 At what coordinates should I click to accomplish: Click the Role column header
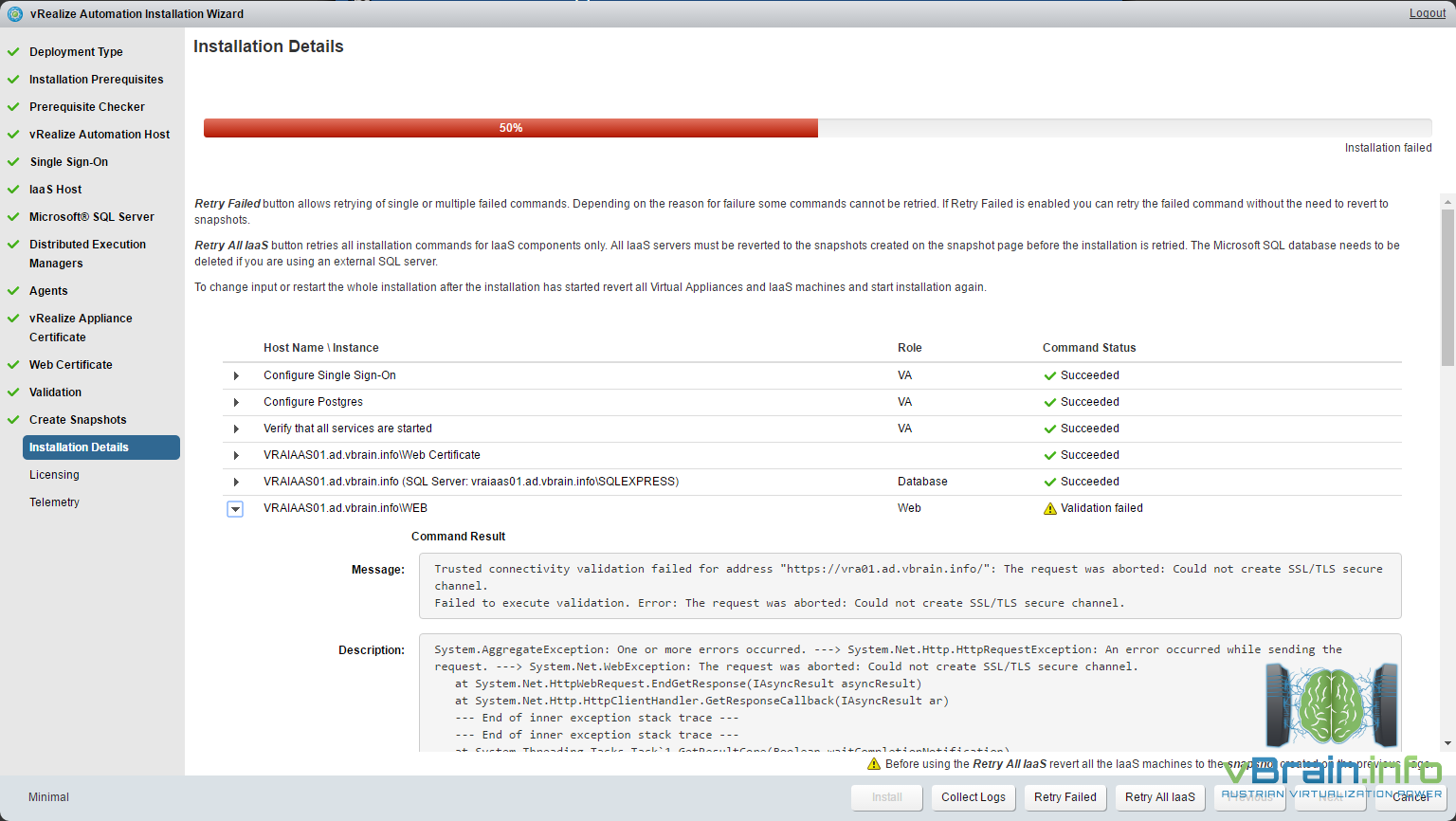[x=910, y=348]
